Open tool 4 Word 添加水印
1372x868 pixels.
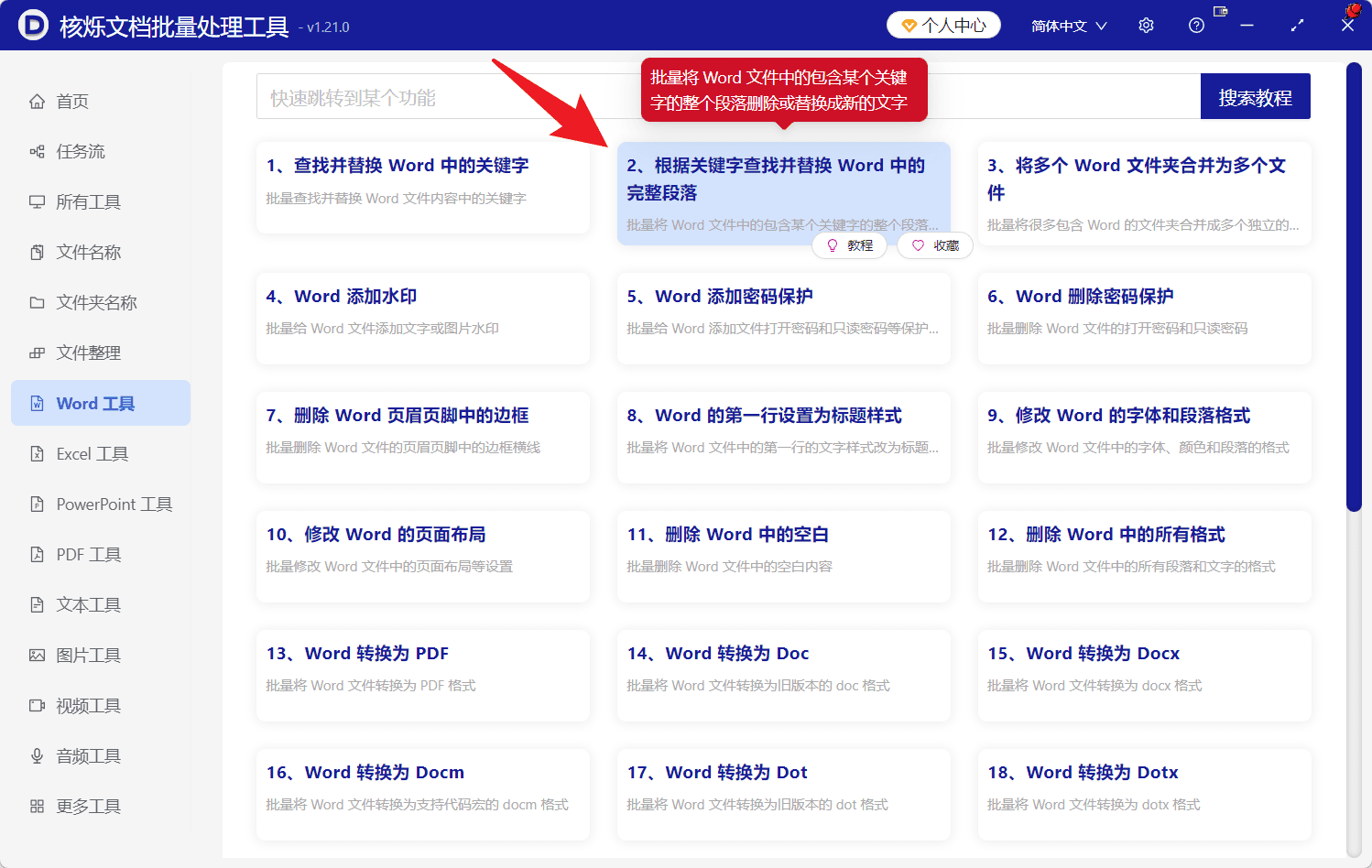coord(422,319)
